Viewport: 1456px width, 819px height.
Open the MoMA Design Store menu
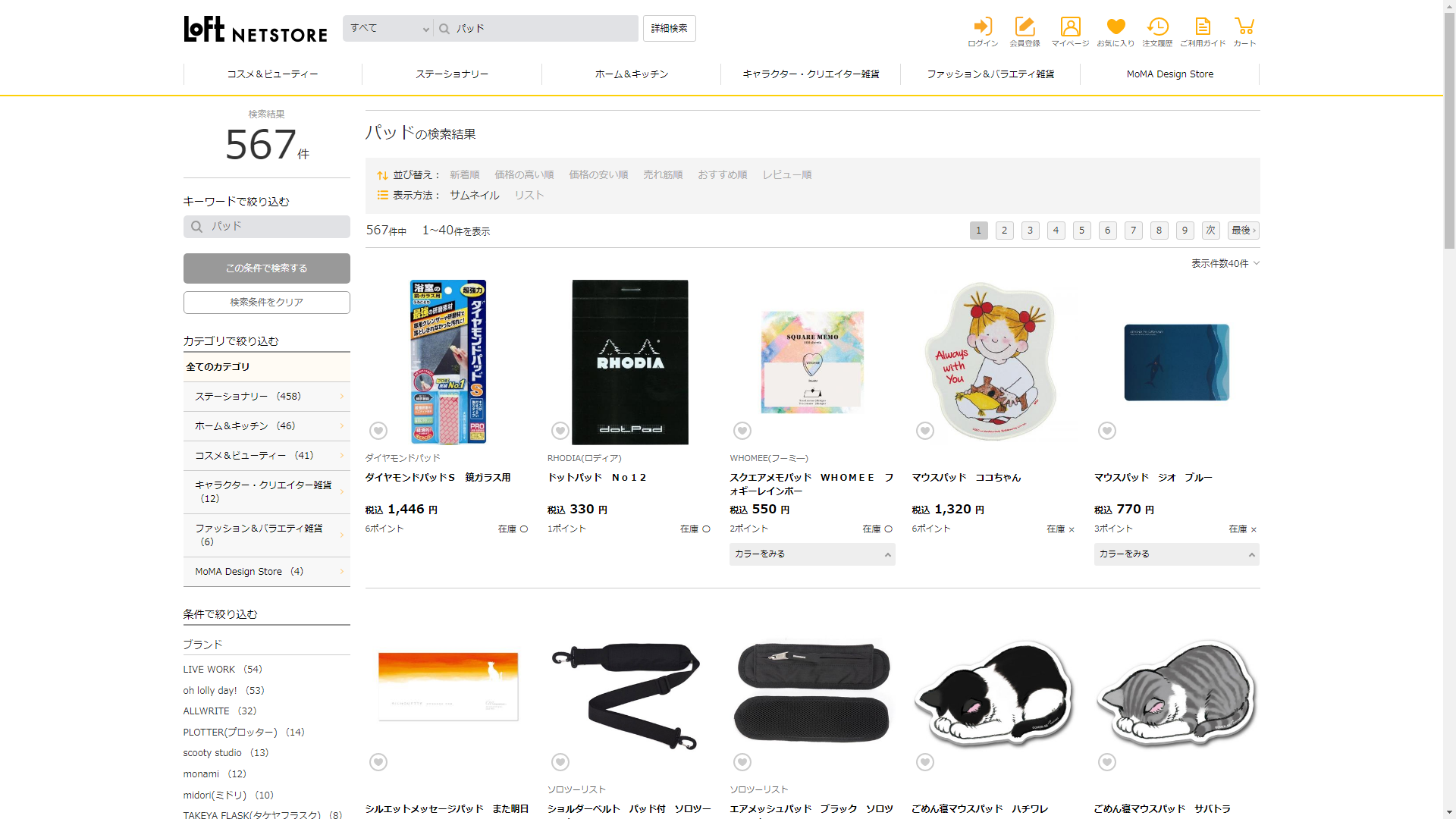click(x=1169, y=74)
